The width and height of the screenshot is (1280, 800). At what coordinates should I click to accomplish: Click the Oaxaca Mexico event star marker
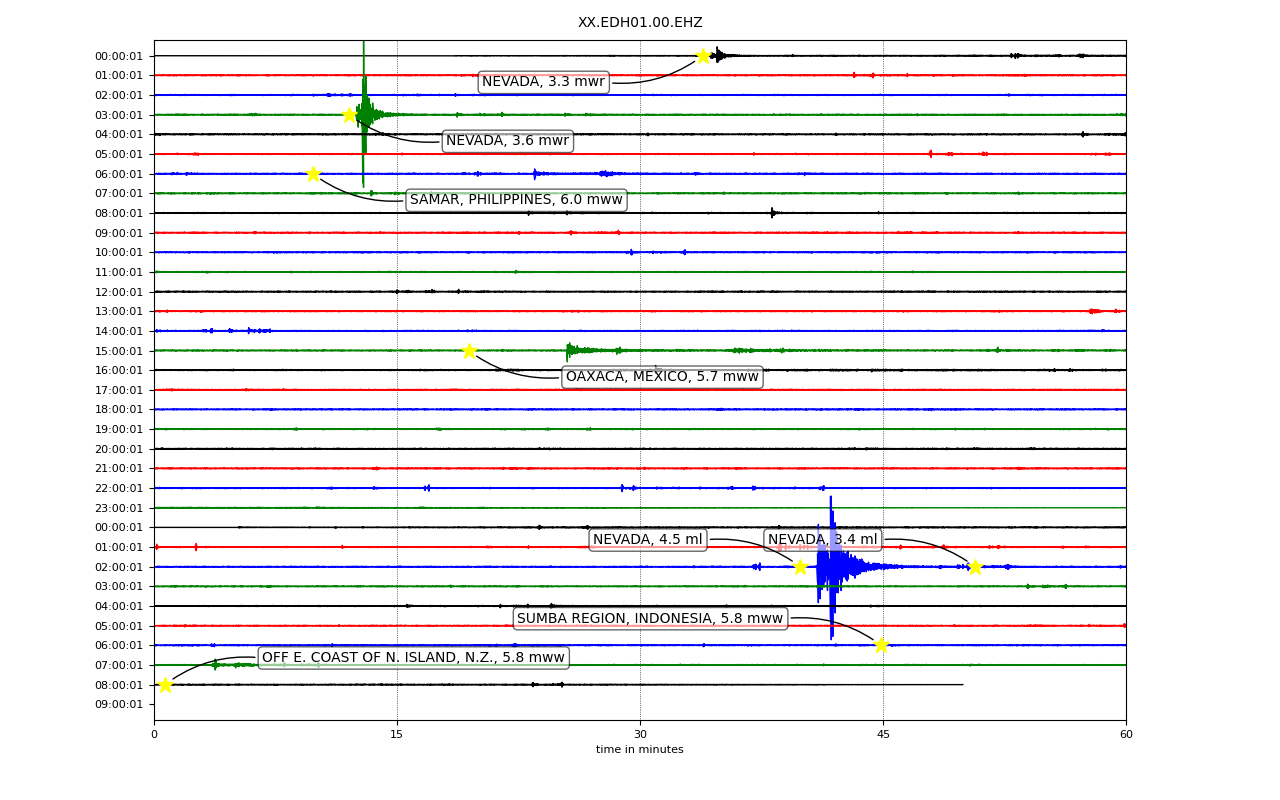(469, 351)
